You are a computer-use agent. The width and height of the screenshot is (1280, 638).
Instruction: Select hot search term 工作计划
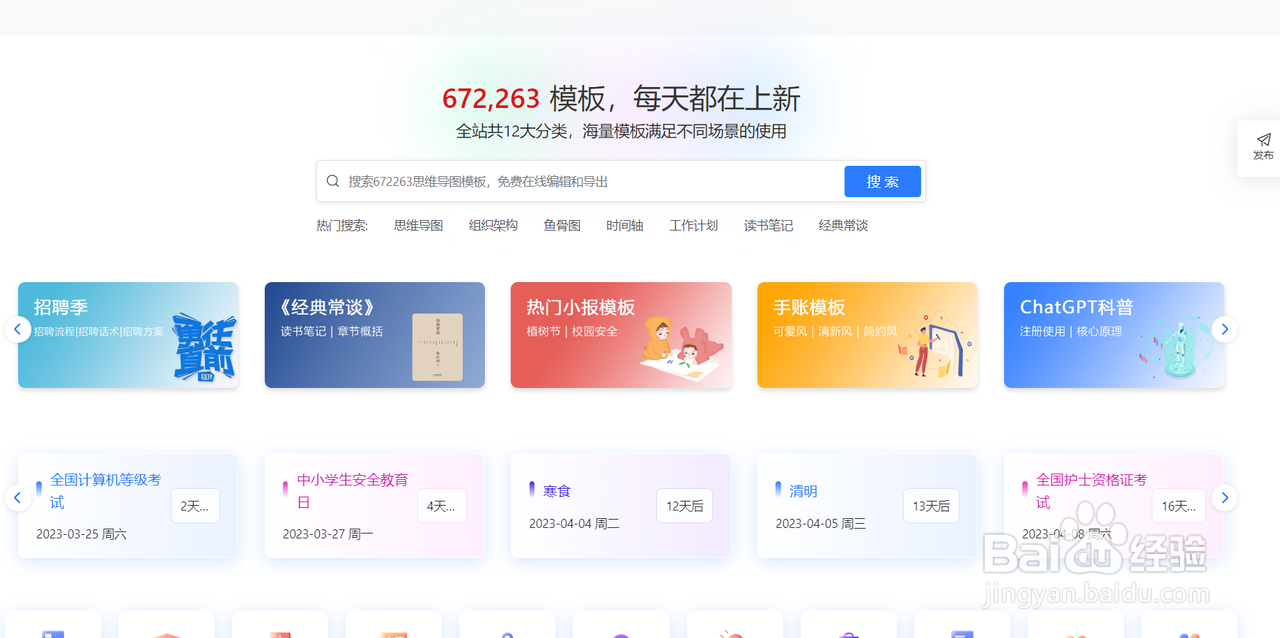(693, 226)
